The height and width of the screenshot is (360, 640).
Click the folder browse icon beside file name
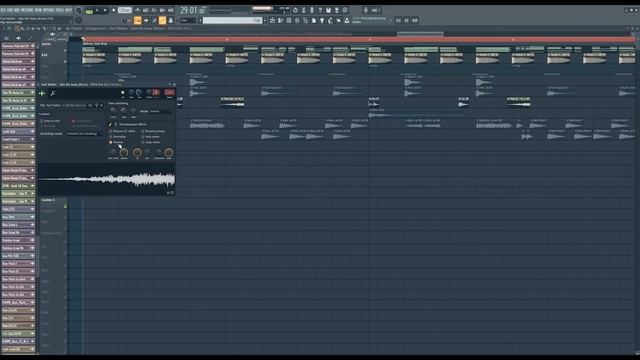(x=90, y=105)
